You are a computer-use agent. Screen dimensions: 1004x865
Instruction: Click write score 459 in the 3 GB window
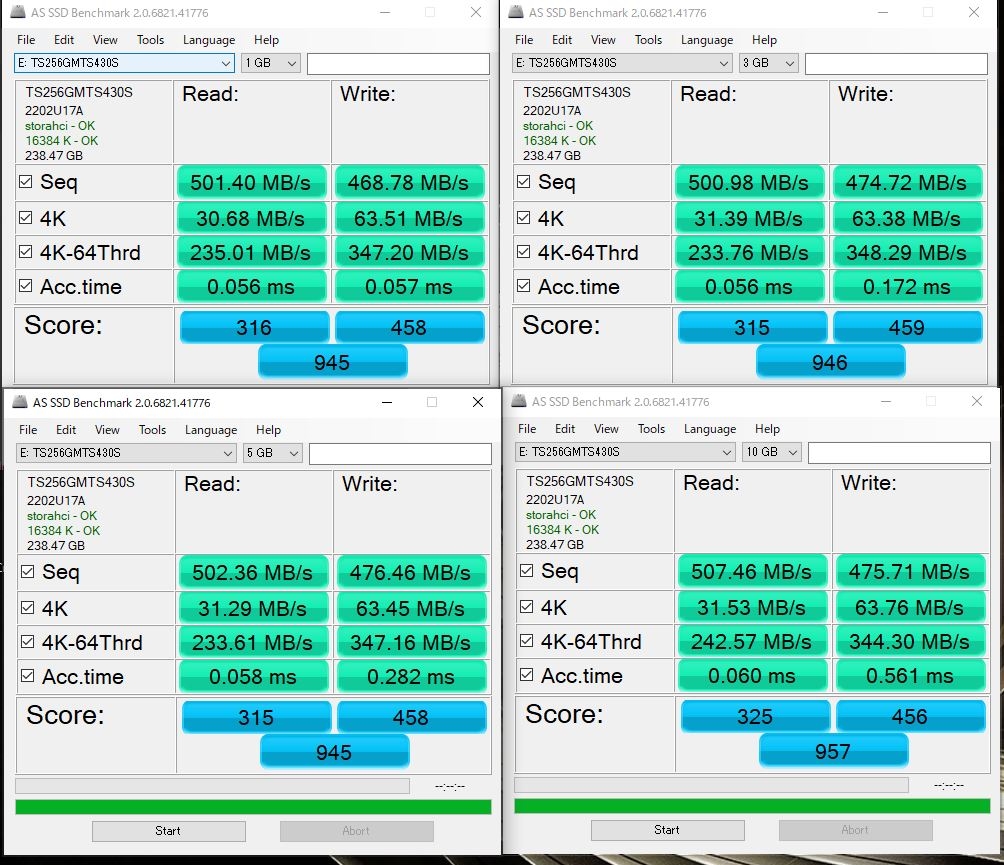coord(907,327)
